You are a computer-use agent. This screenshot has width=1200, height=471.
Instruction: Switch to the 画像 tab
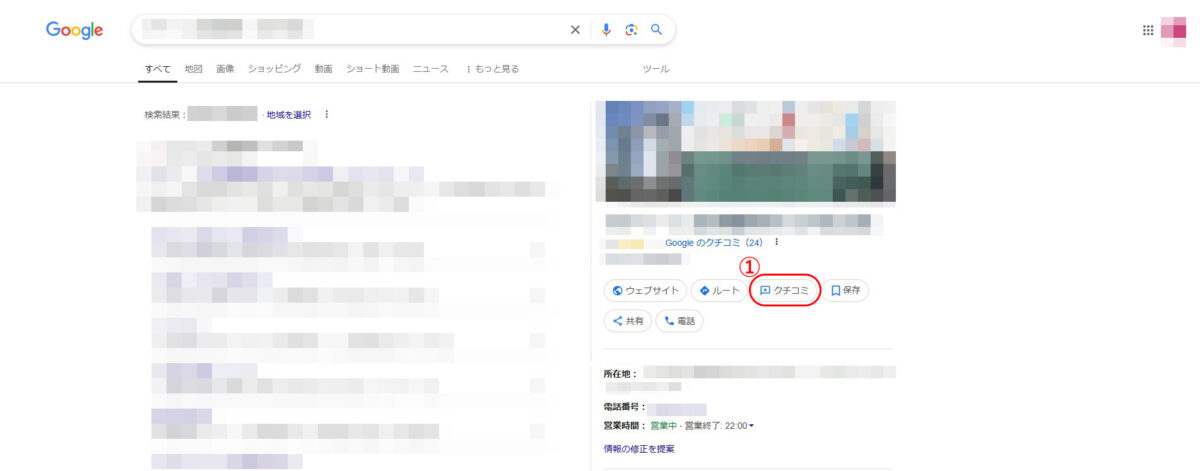tap(225, 69)
